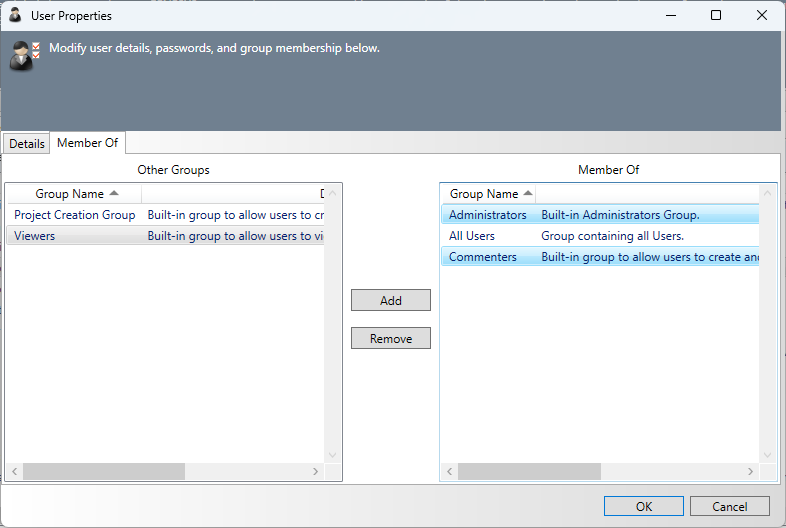Image resolution: width=786 pixels, height=528 pixels.
Task: Click the Other Groups horizontal scrollbar thumb
Action: (x=104, y=471)
